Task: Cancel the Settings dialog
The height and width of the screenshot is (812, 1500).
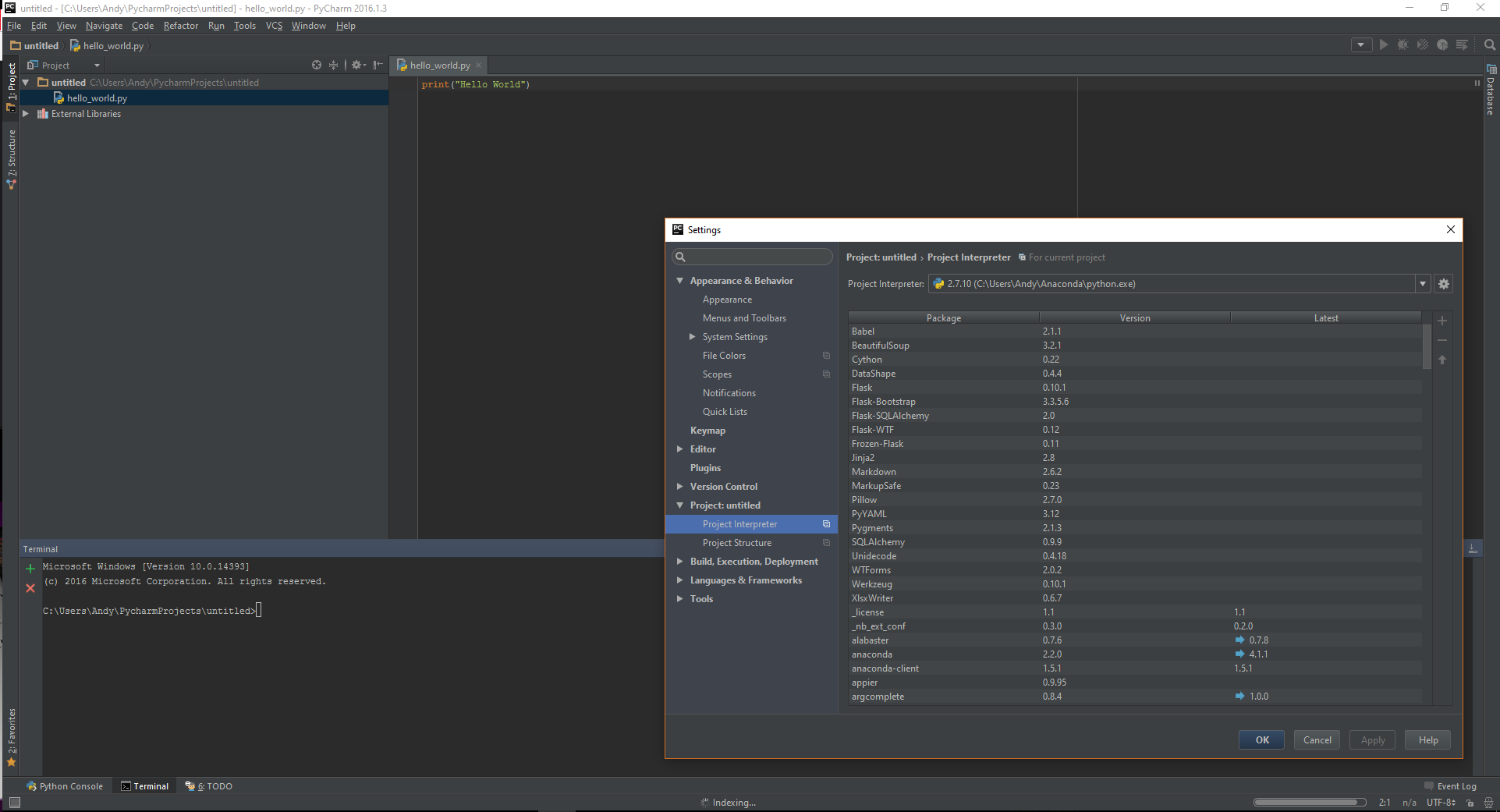Action: pos(1317,740)
